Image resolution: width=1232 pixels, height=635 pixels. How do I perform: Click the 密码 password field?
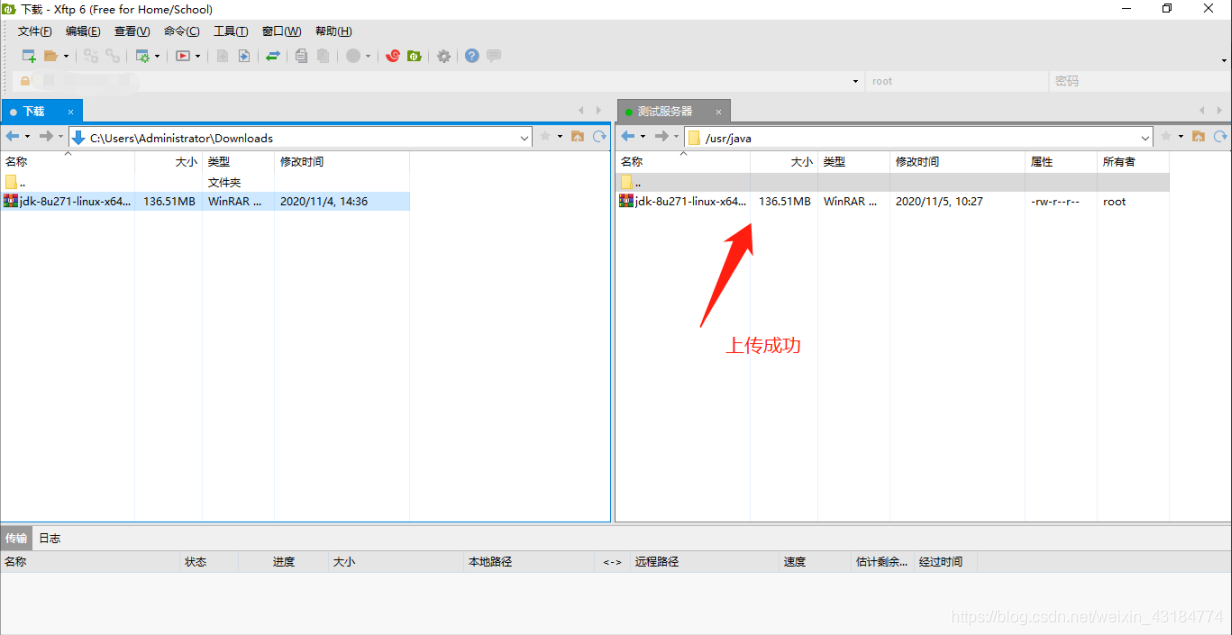(1139, 81)
